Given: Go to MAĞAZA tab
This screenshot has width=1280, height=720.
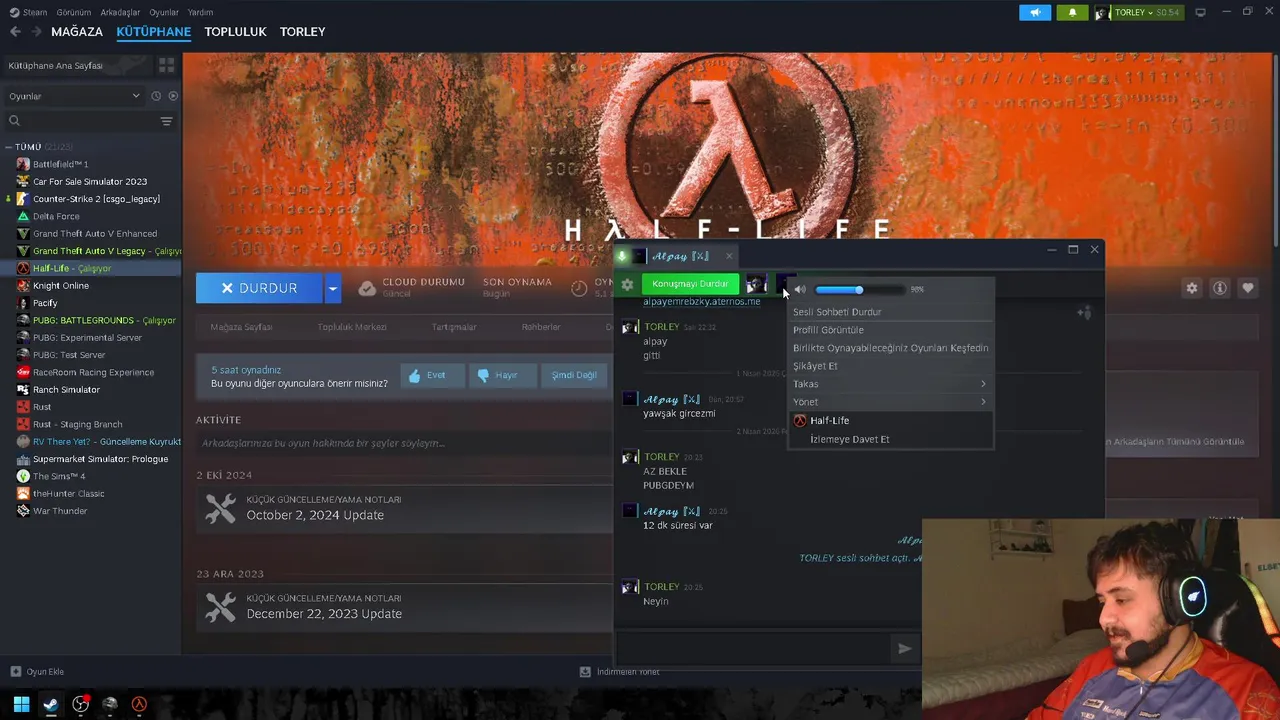Looking at the screenshot, I should coord(77,31).
